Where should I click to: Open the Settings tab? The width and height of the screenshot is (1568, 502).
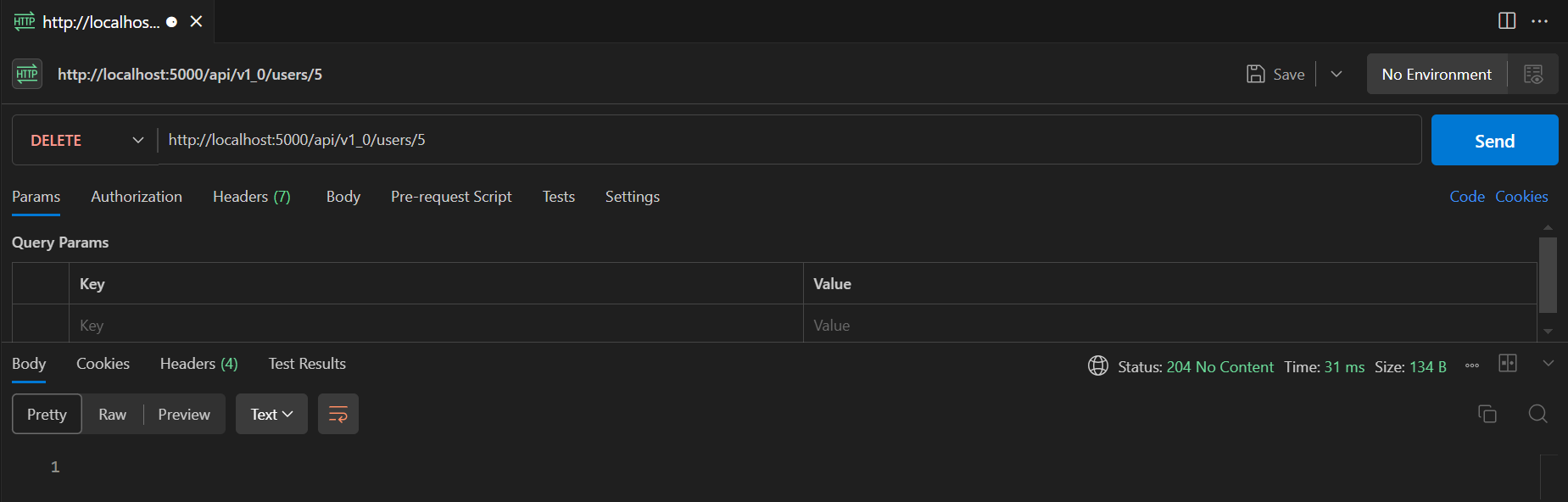(633, 197)
